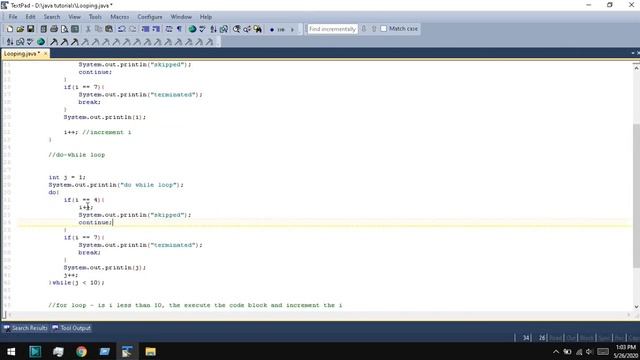Screen dimensions: 640x360
Task: Click the vertical scrollbar down arrow
Action: click(636, 307)
